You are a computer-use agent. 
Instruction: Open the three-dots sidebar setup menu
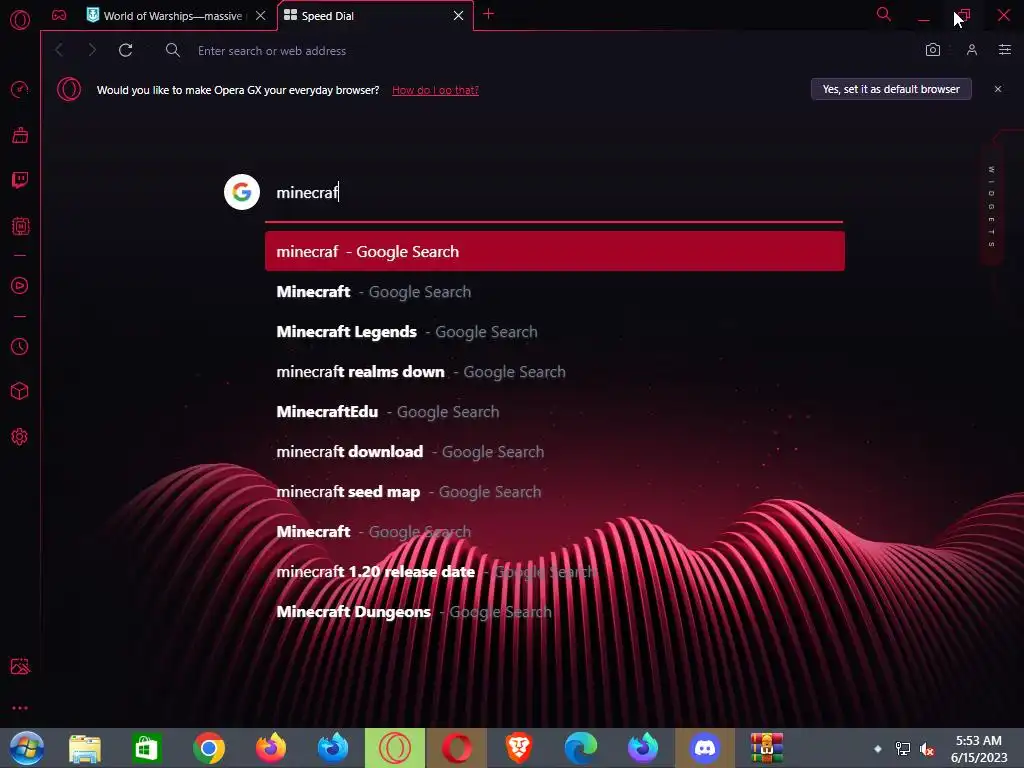tap(20, 708)
